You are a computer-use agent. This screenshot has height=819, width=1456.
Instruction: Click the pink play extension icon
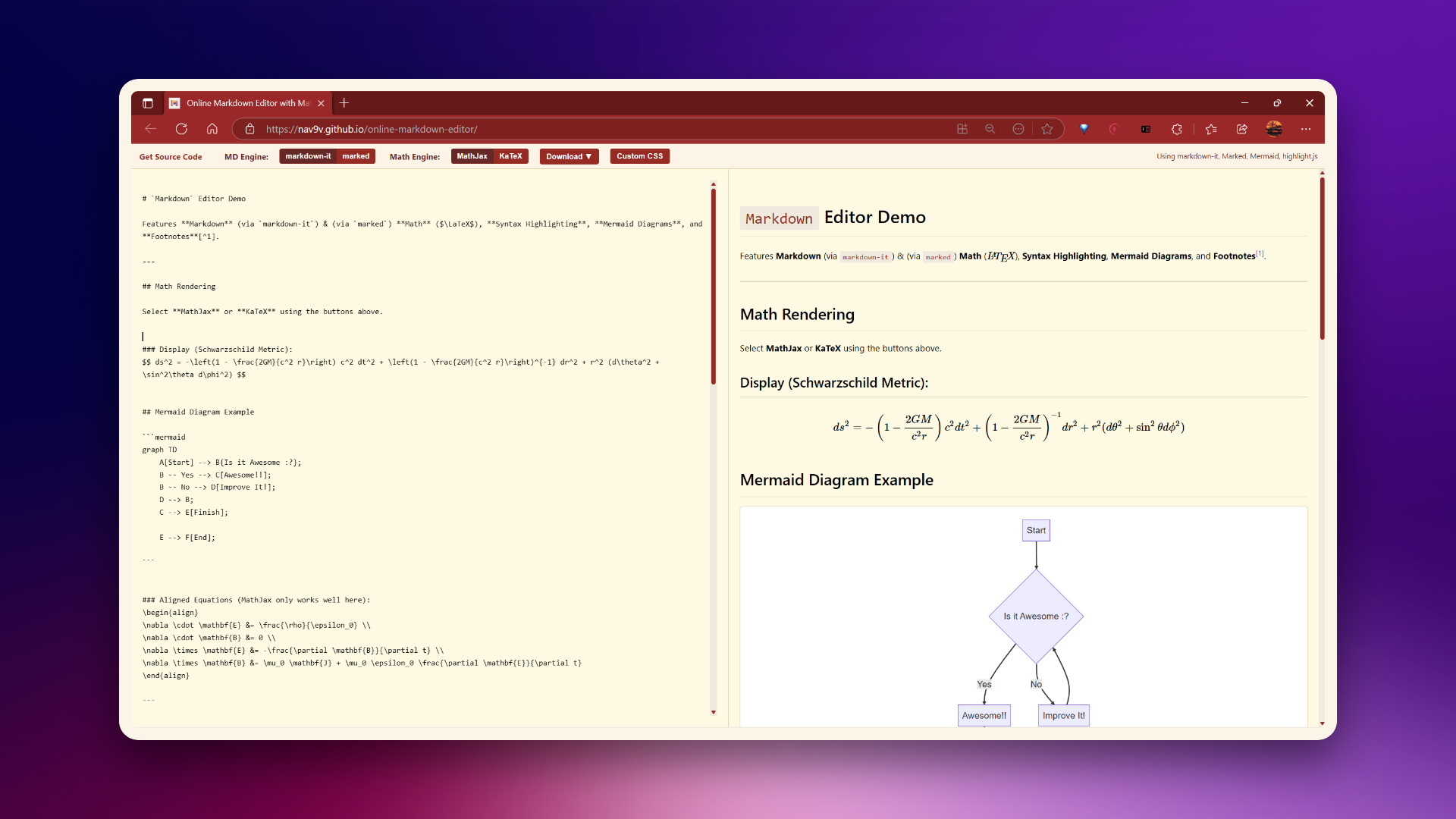(1114, 129)
